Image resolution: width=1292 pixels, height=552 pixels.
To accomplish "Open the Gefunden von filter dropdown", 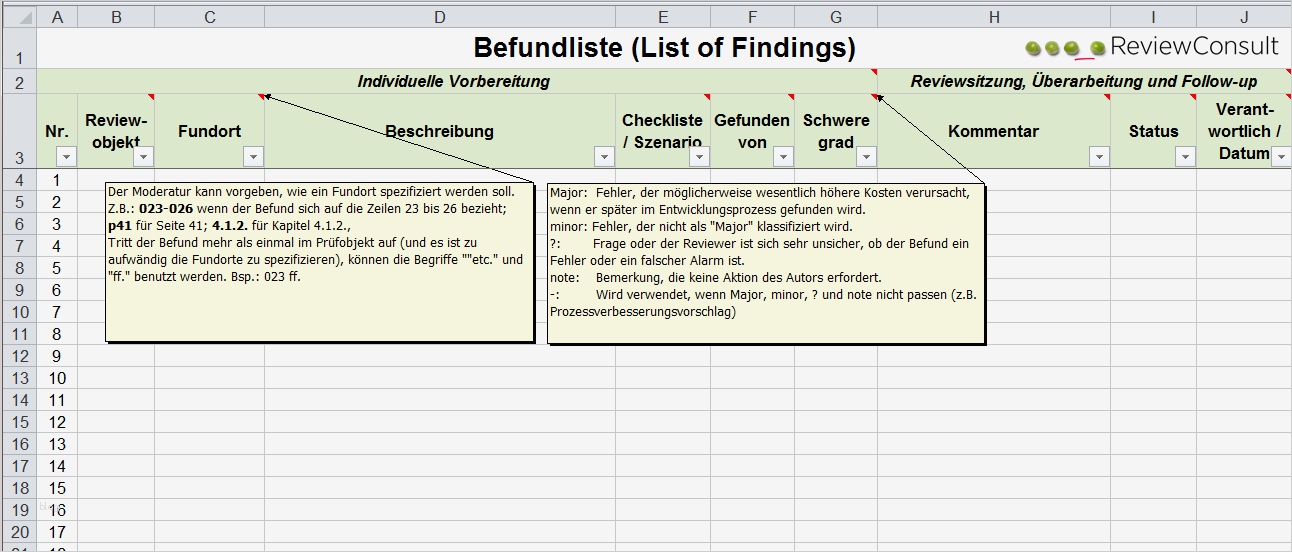I will coord(784,156).
